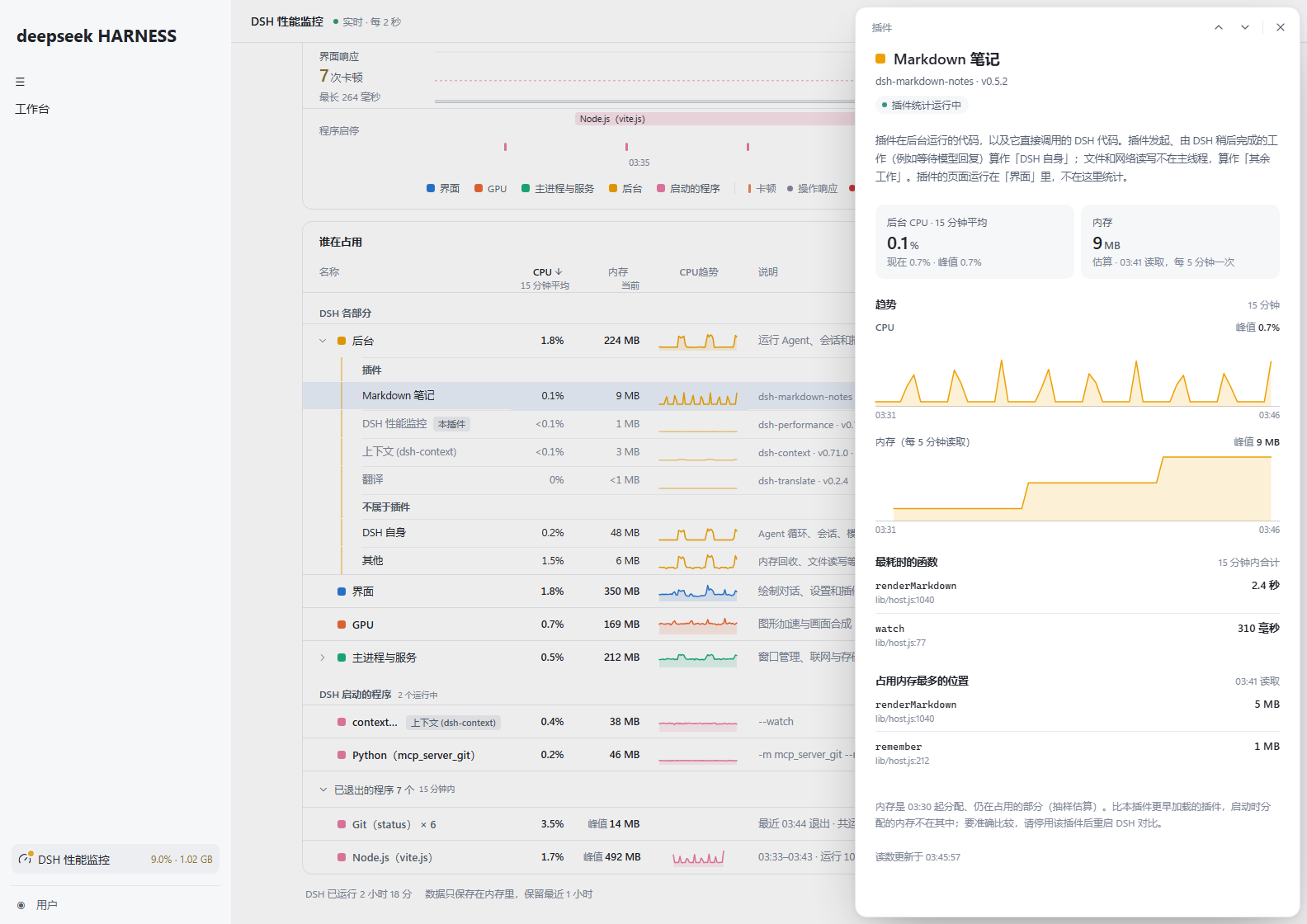Click the 操作响应 legend item
The width and height of the screenshot is (1307, 924).
(812, 188)
